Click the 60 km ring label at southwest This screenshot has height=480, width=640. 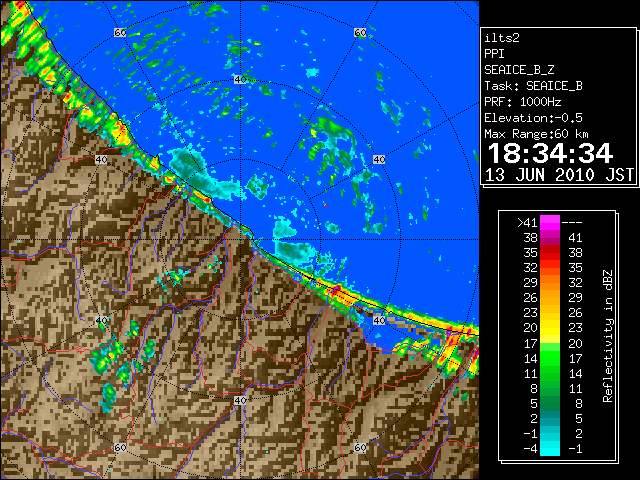coord(120,447)
